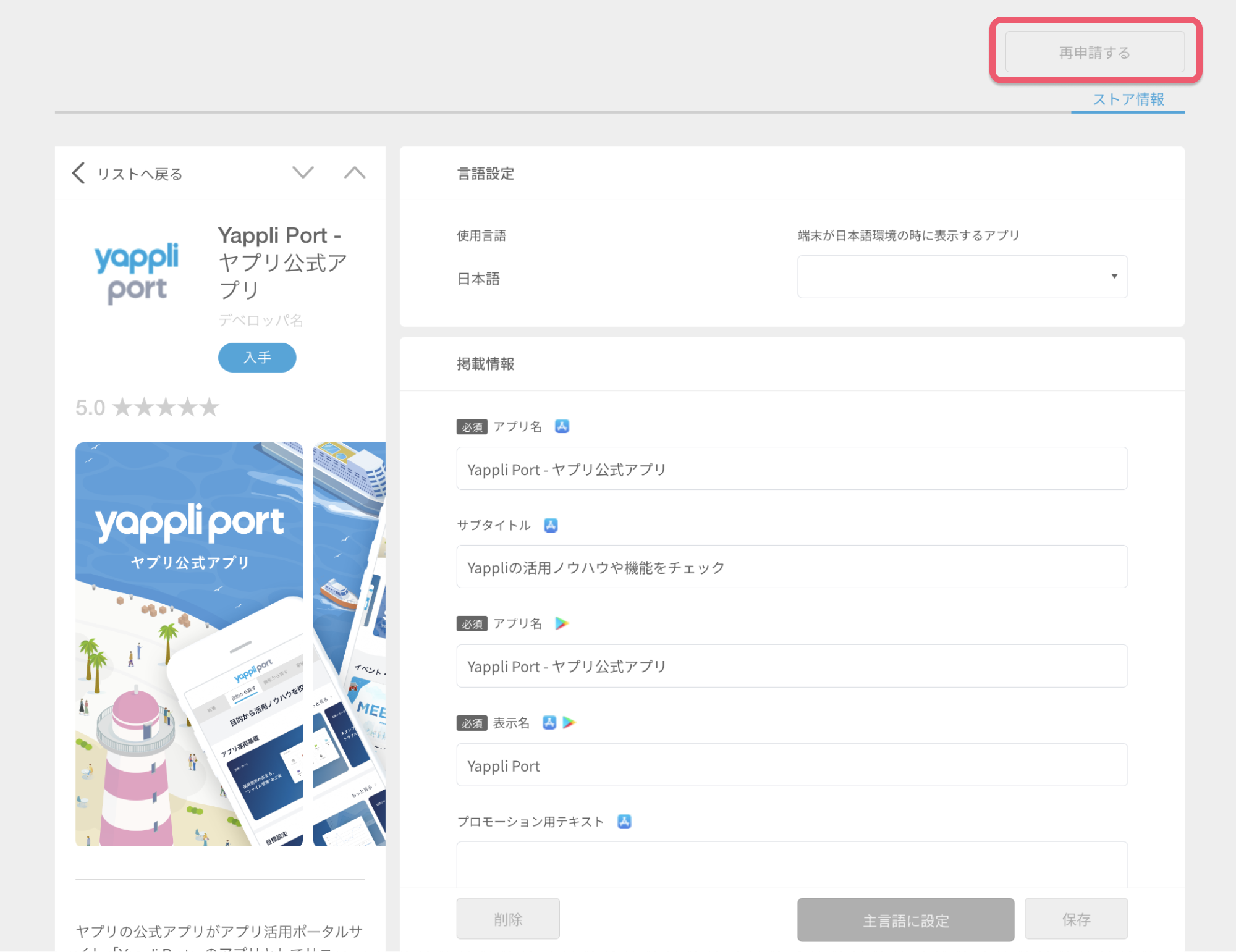Click the App Store icon beside first アプリ名
The image size is (1236, 952).
pyautogui.click(x=562, y=426)
